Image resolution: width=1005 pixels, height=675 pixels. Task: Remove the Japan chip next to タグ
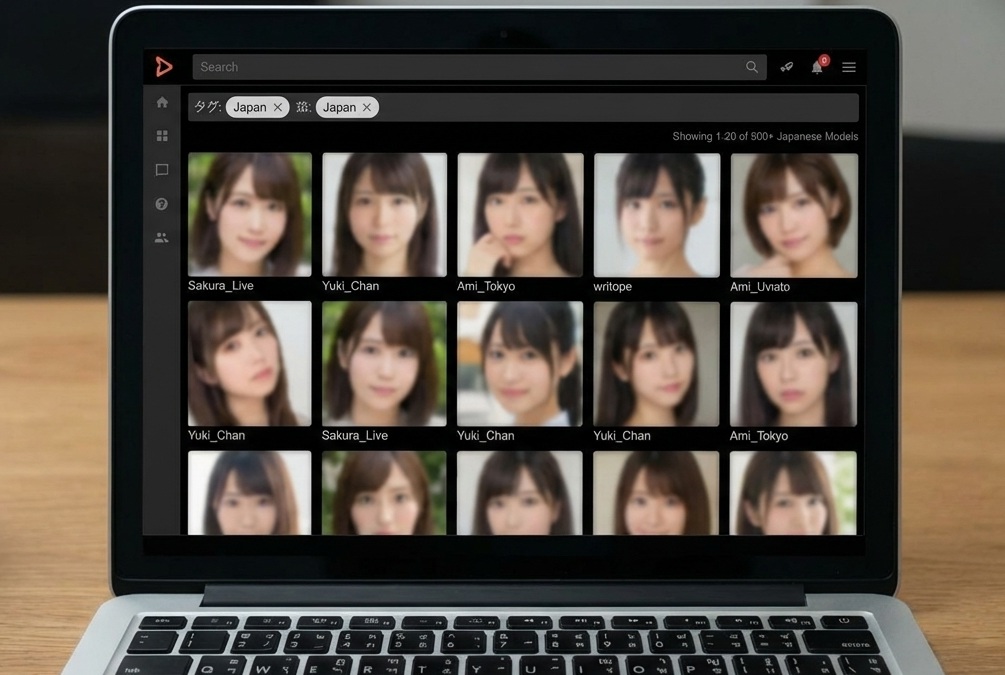[x=278, y=107]
